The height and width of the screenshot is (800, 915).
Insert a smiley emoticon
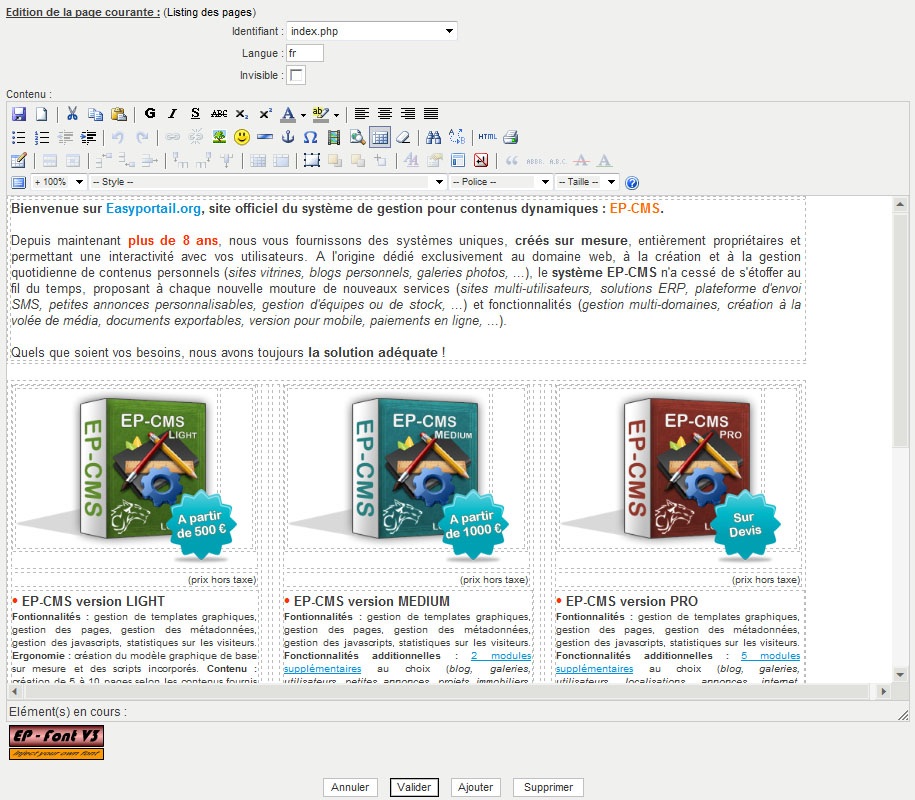[242, 137]
